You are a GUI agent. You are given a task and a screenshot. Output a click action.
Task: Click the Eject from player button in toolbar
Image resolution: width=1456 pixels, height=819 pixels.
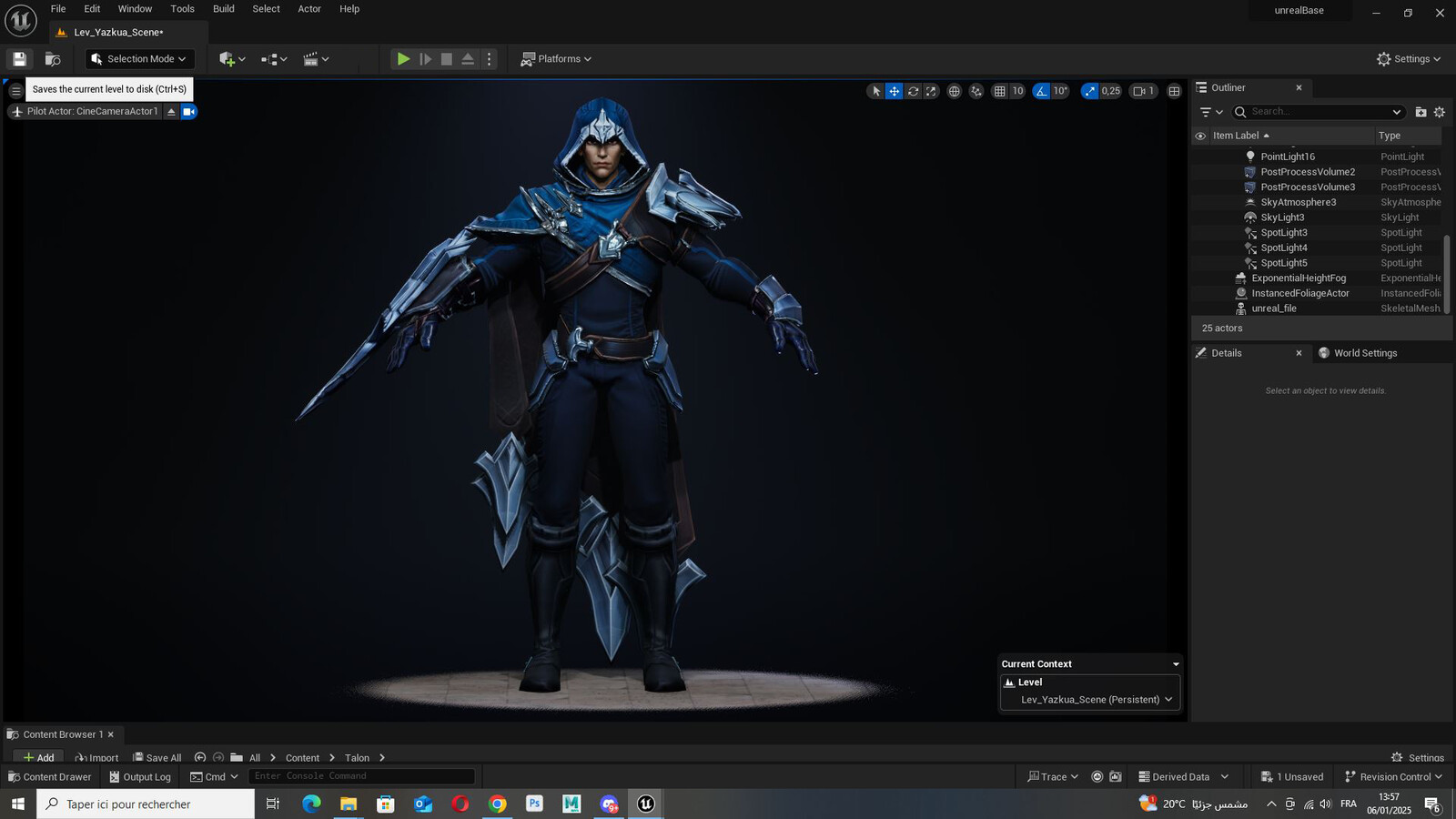point(468,59)
